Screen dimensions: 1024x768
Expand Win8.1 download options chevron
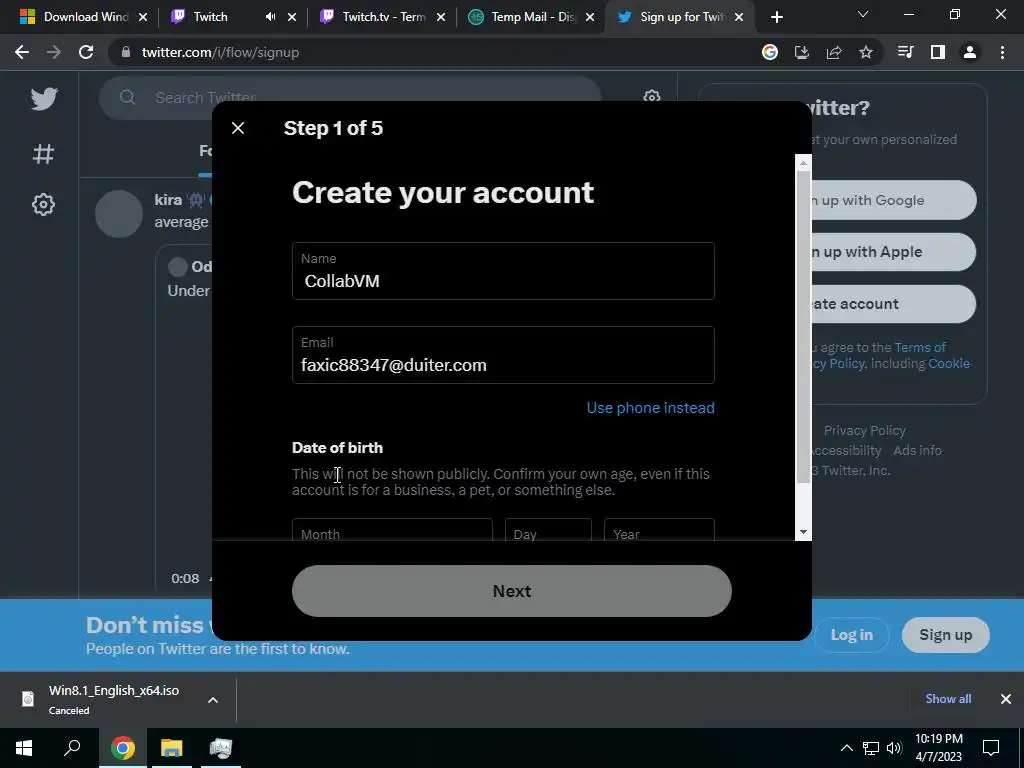[x=213, y=700]
